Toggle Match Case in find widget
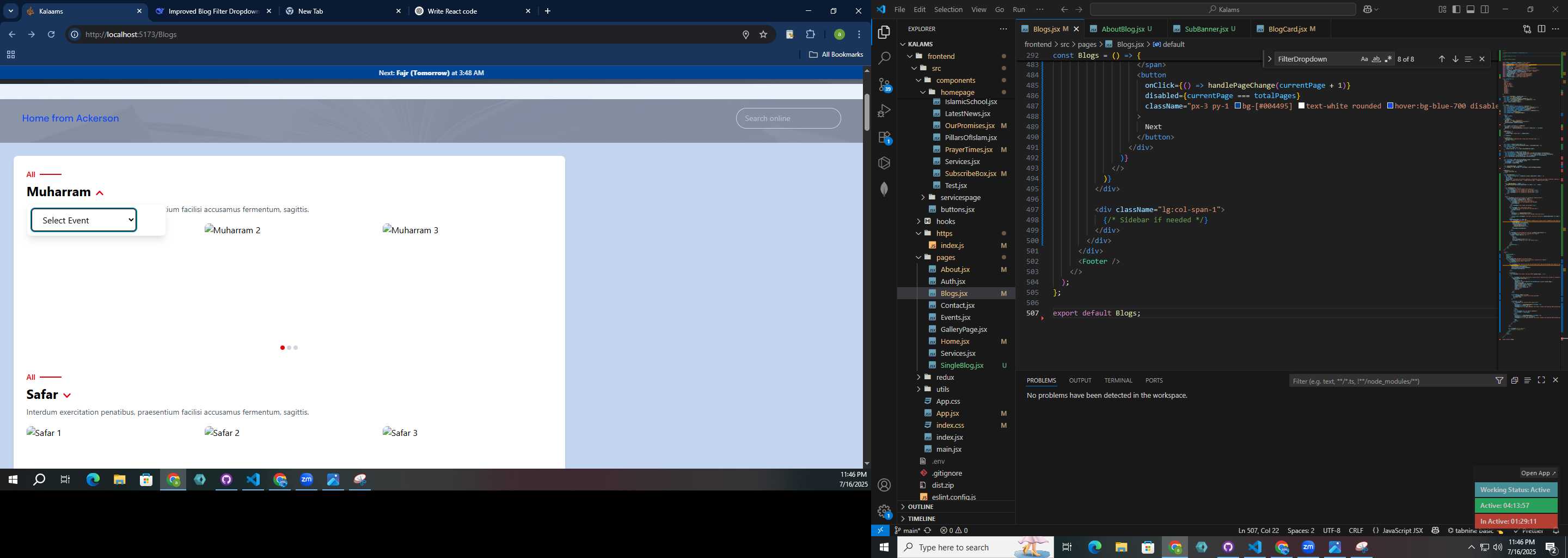This screenshot has width=1568, height=558. coord(1364,59)
